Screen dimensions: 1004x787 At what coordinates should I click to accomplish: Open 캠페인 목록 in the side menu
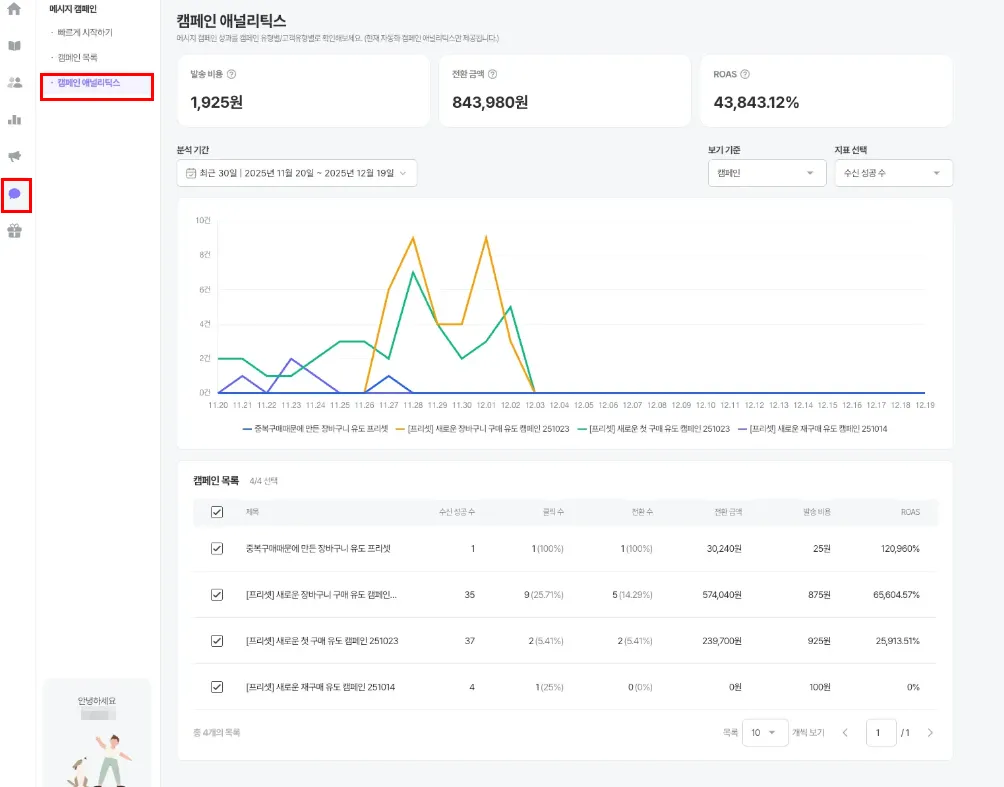[78, 58]
